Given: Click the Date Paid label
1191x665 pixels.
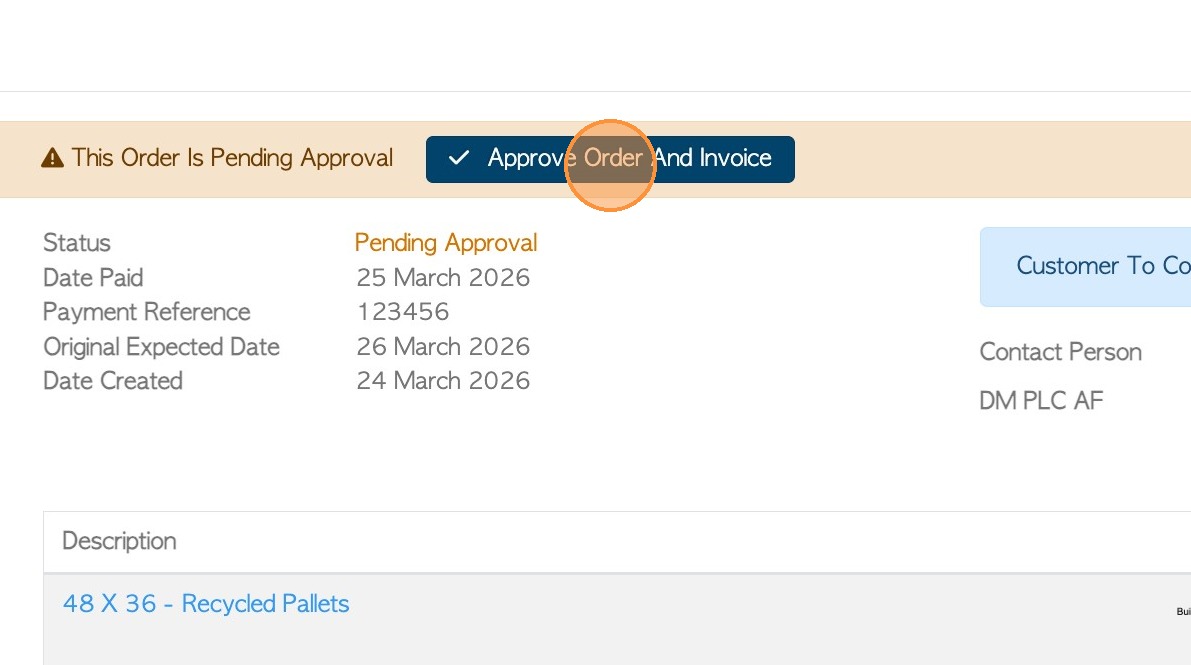Looking at the screenshot, I should coord(93,278).
